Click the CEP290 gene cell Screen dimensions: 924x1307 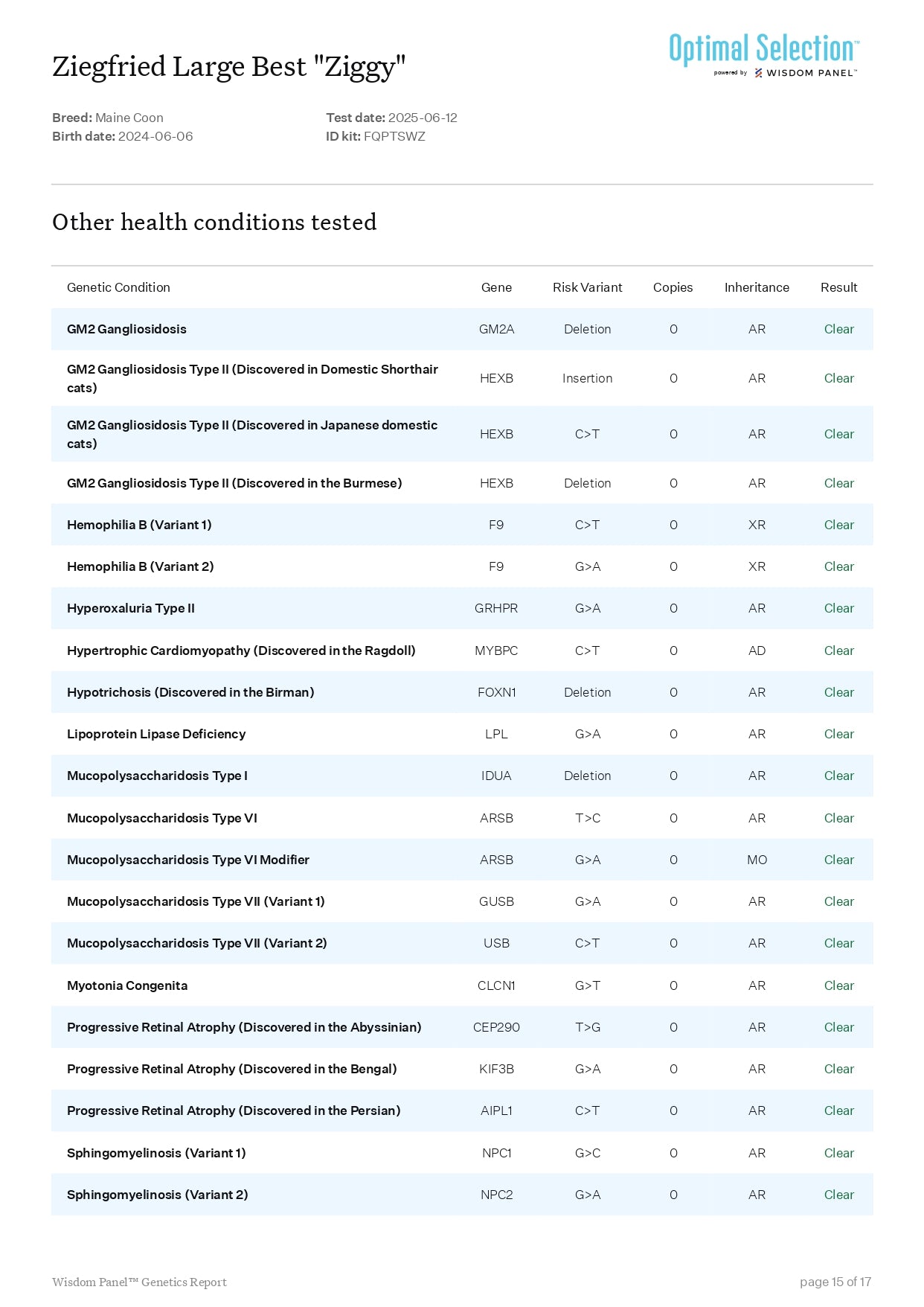click(x=496, y=1027)
